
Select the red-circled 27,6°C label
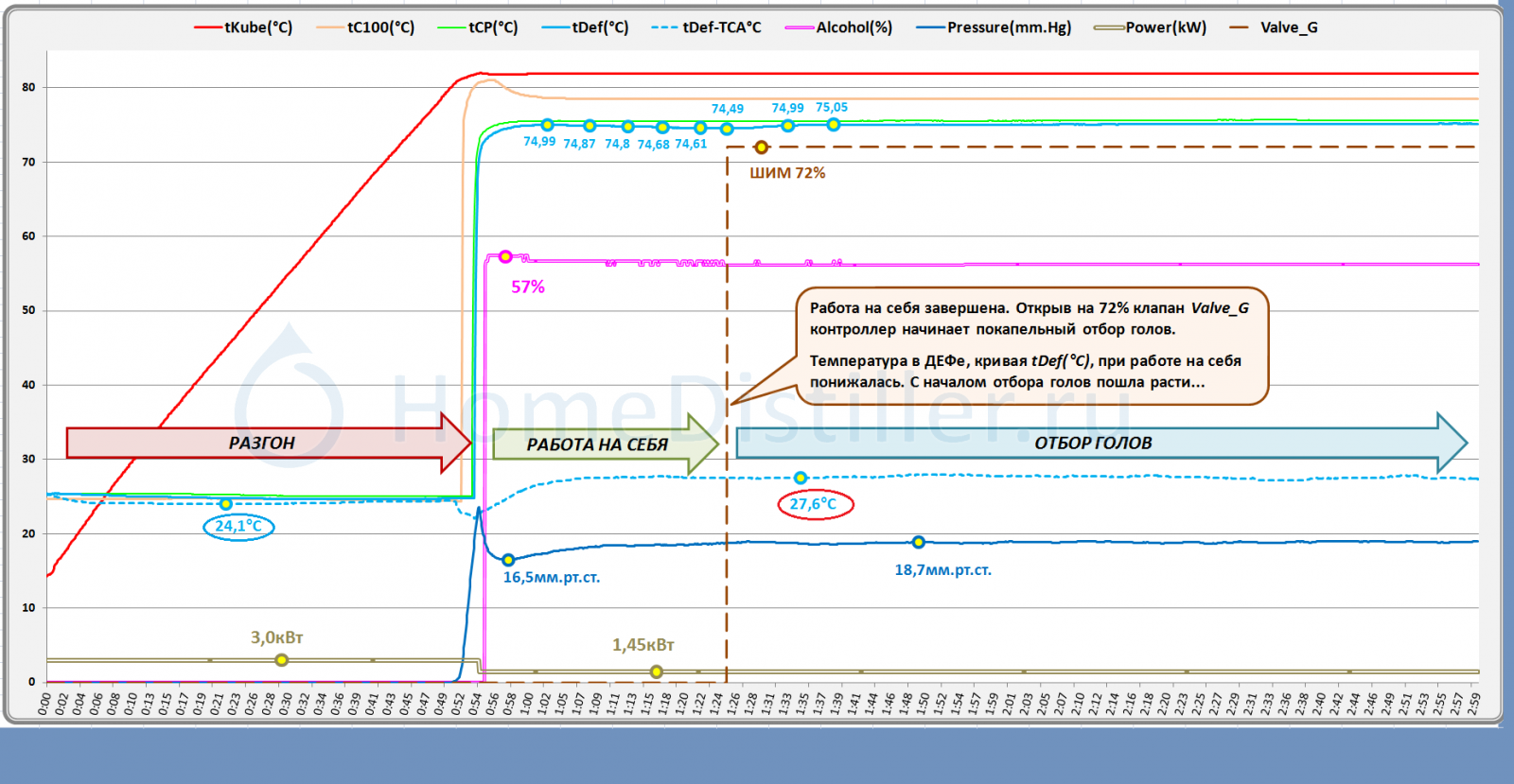click(814, 504)
